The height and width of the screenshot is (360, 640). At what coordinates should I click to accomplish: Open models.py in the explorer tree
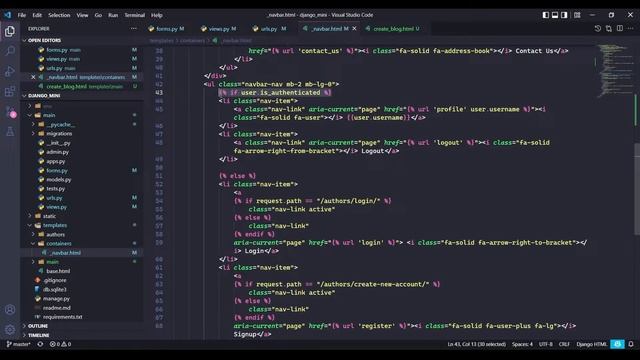[x=58, y=180]
